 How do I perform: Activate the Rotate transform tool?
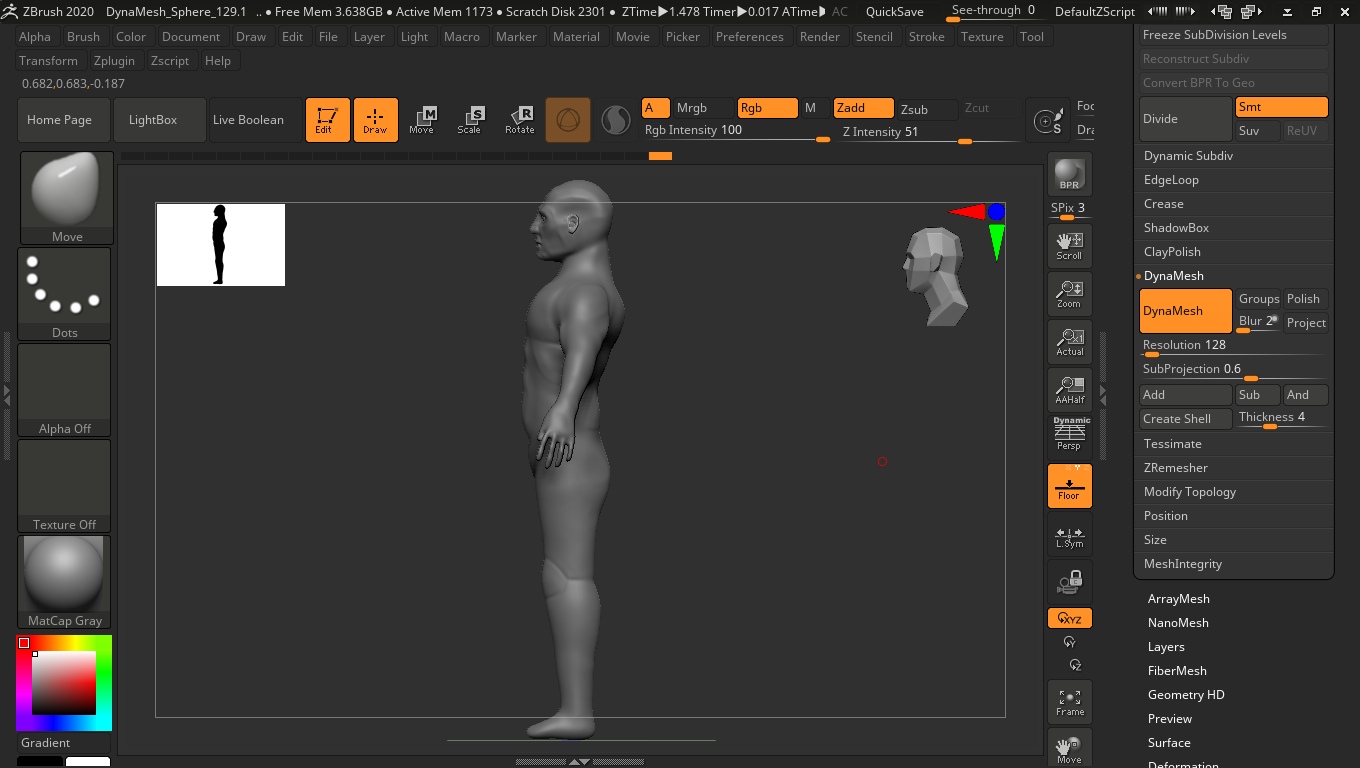tap(519, 120)
